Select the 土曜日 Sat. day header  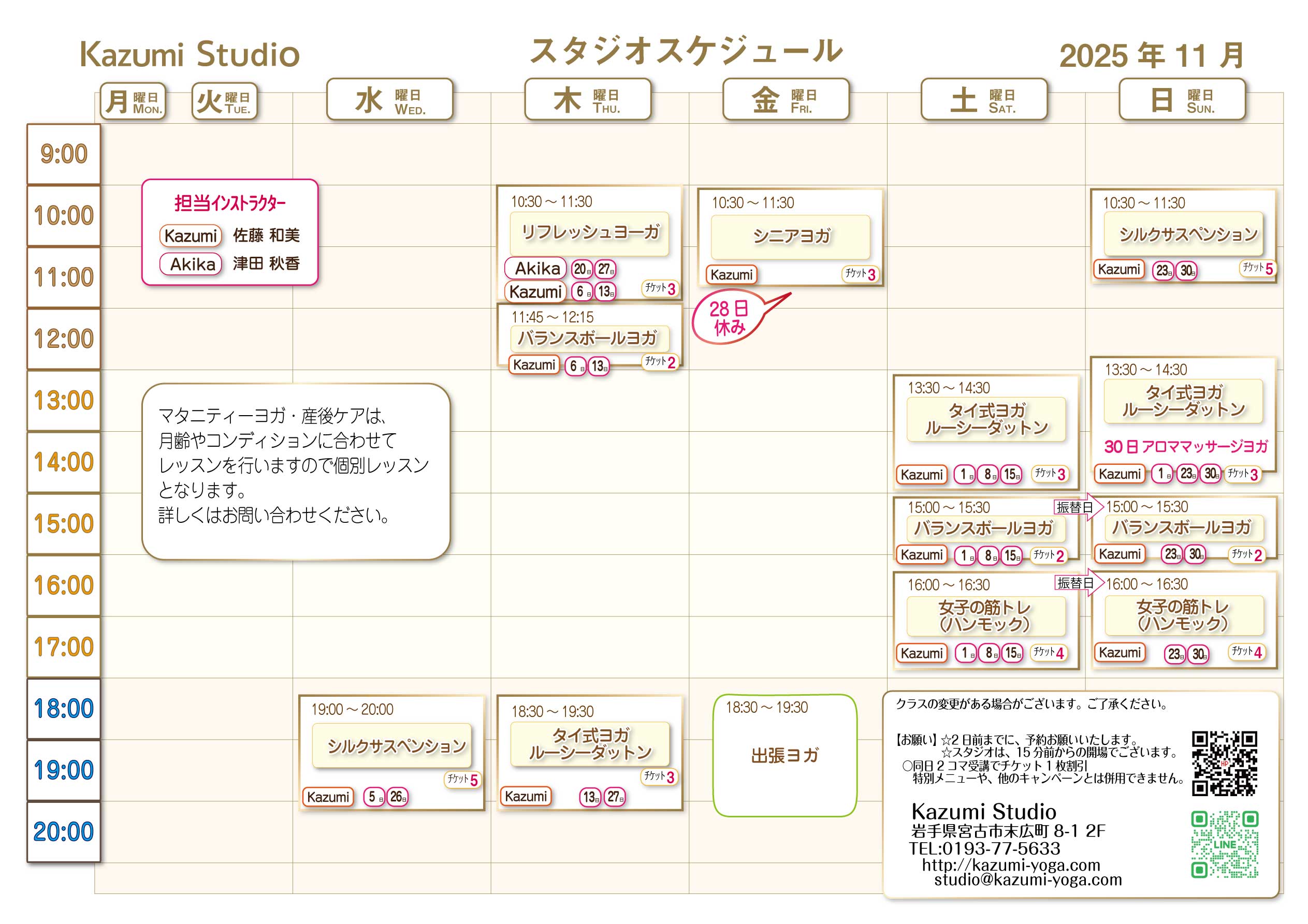click(x=984, y=100)
